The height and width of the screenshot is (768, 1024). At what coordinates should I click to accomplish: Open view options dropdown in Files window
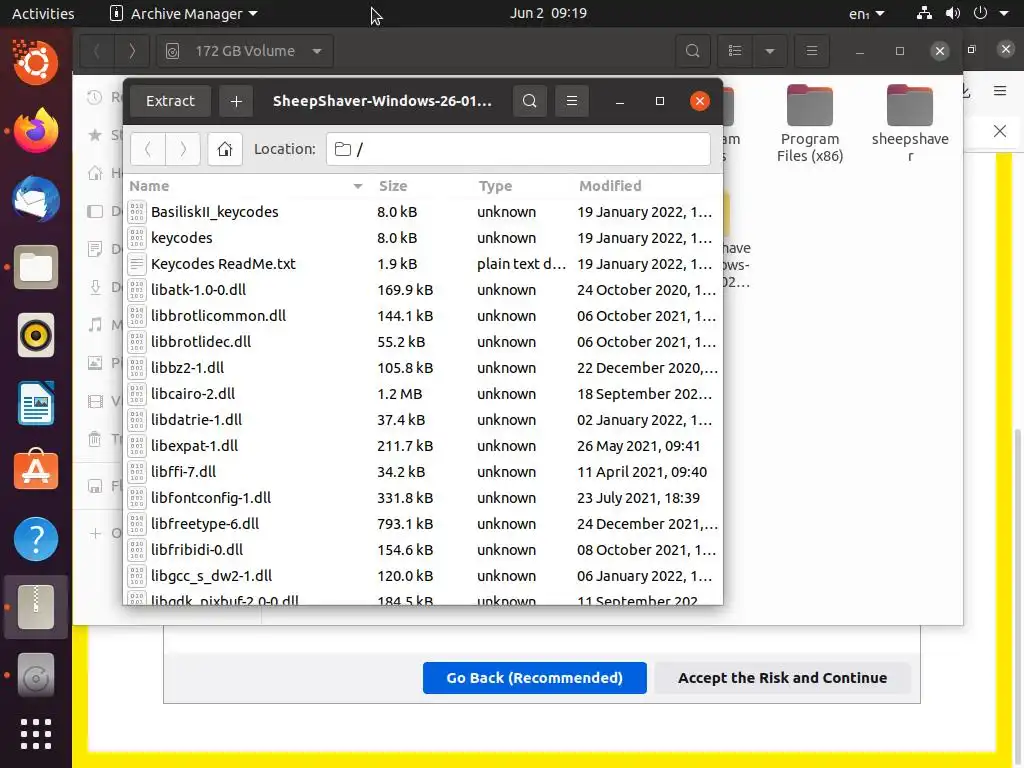pyautogui.click(x=770, y=51)
